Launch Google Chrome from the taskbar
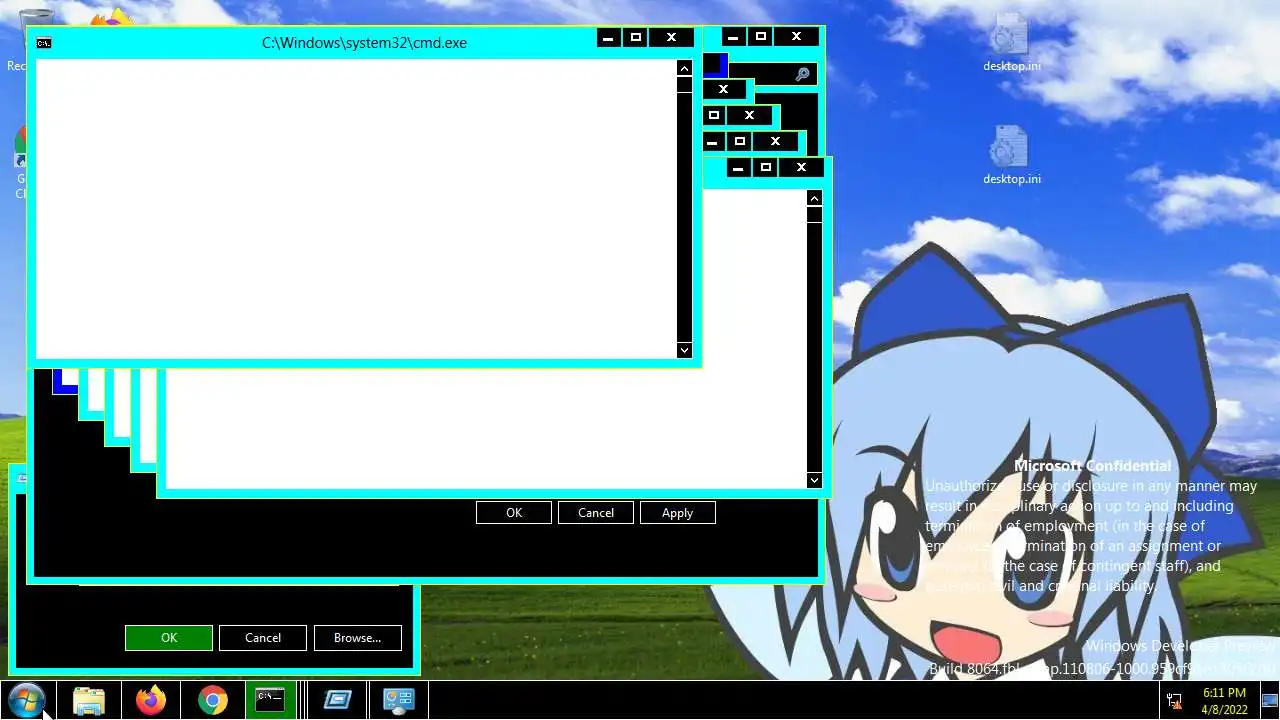Image resolution: width=1280 pixels, height=720 pixels. coord(213,700)
